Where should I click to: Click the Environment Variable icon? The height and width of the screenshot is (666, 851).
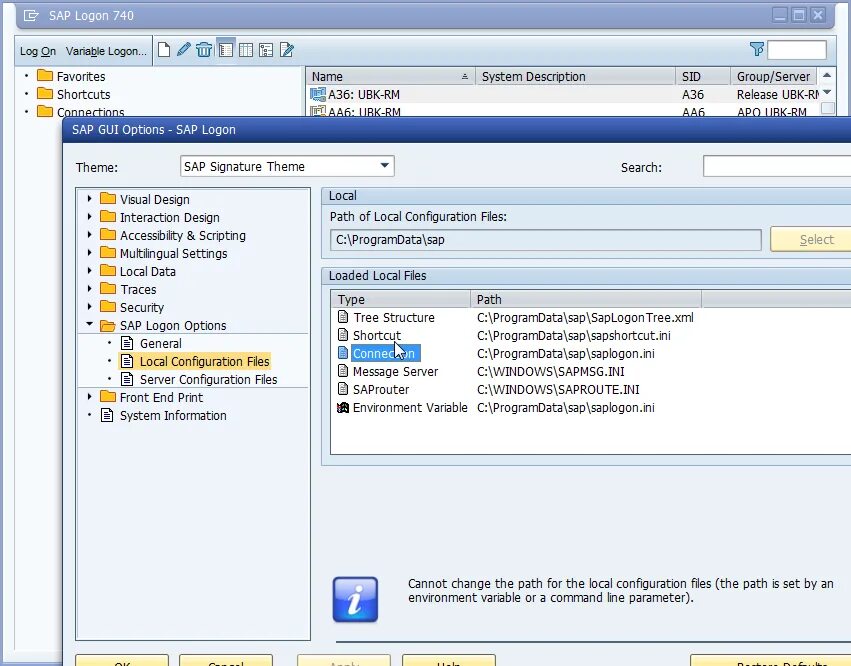(343, 407)
